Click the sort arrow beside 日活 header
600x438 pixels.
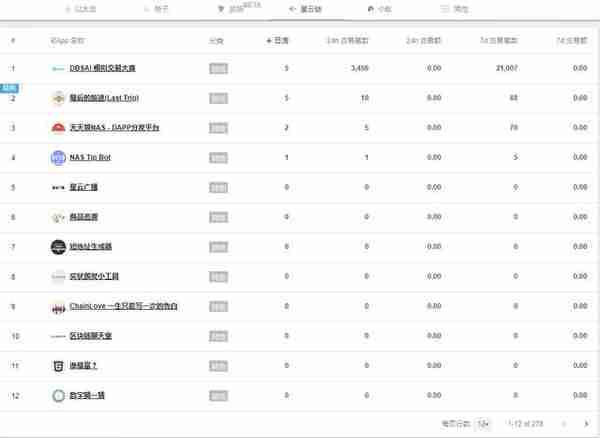(x=269, y=41)
